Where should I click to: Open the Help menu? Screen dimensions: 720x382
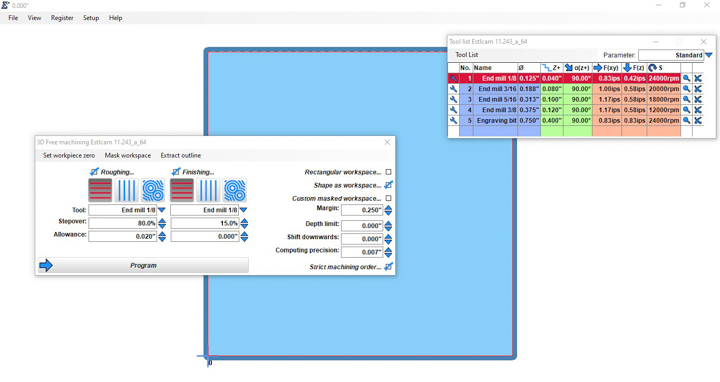click(116, 18)
